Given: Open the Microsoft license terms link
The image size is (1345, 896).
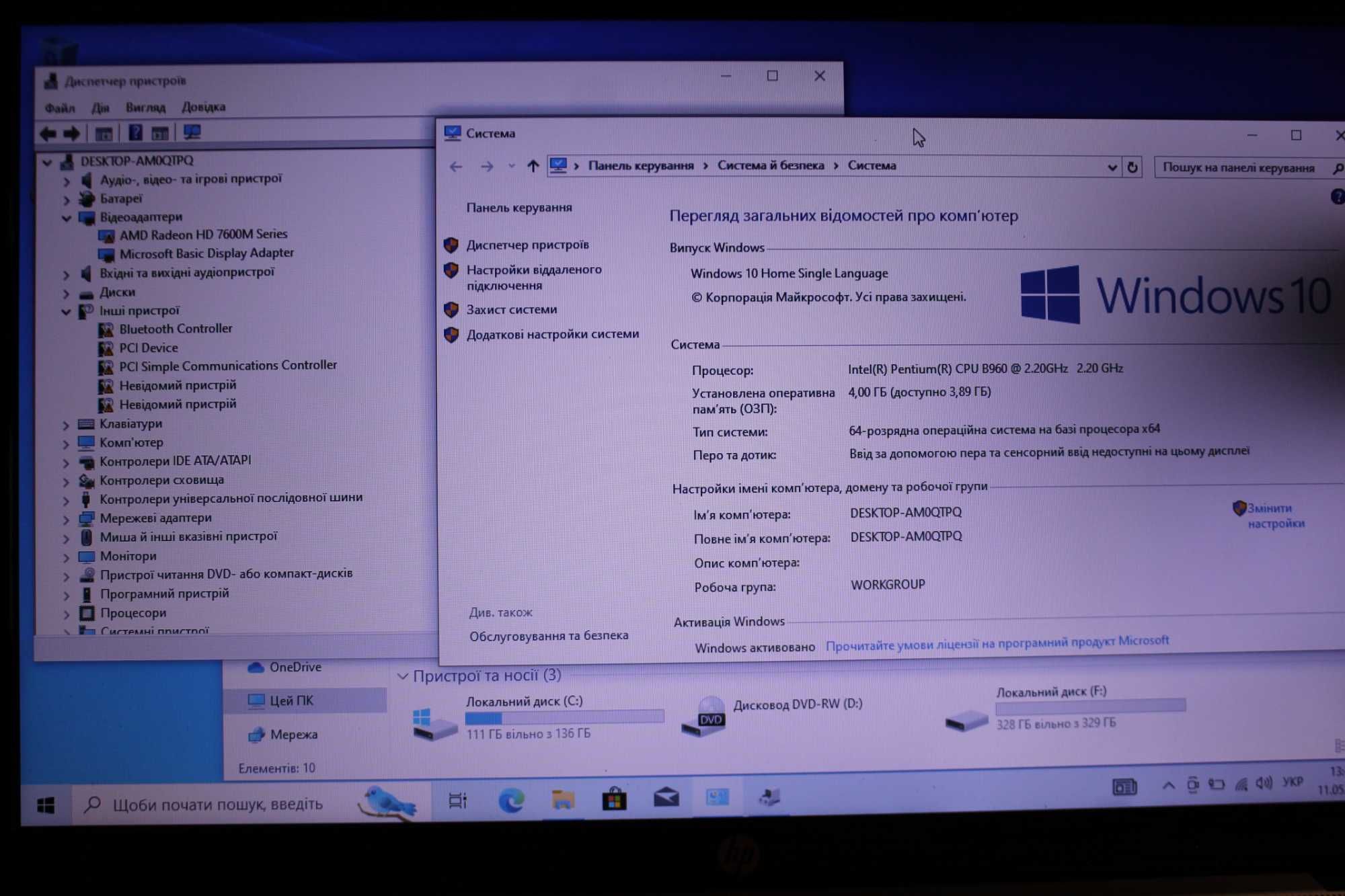Looking at the screenshot, I should 997,643.
